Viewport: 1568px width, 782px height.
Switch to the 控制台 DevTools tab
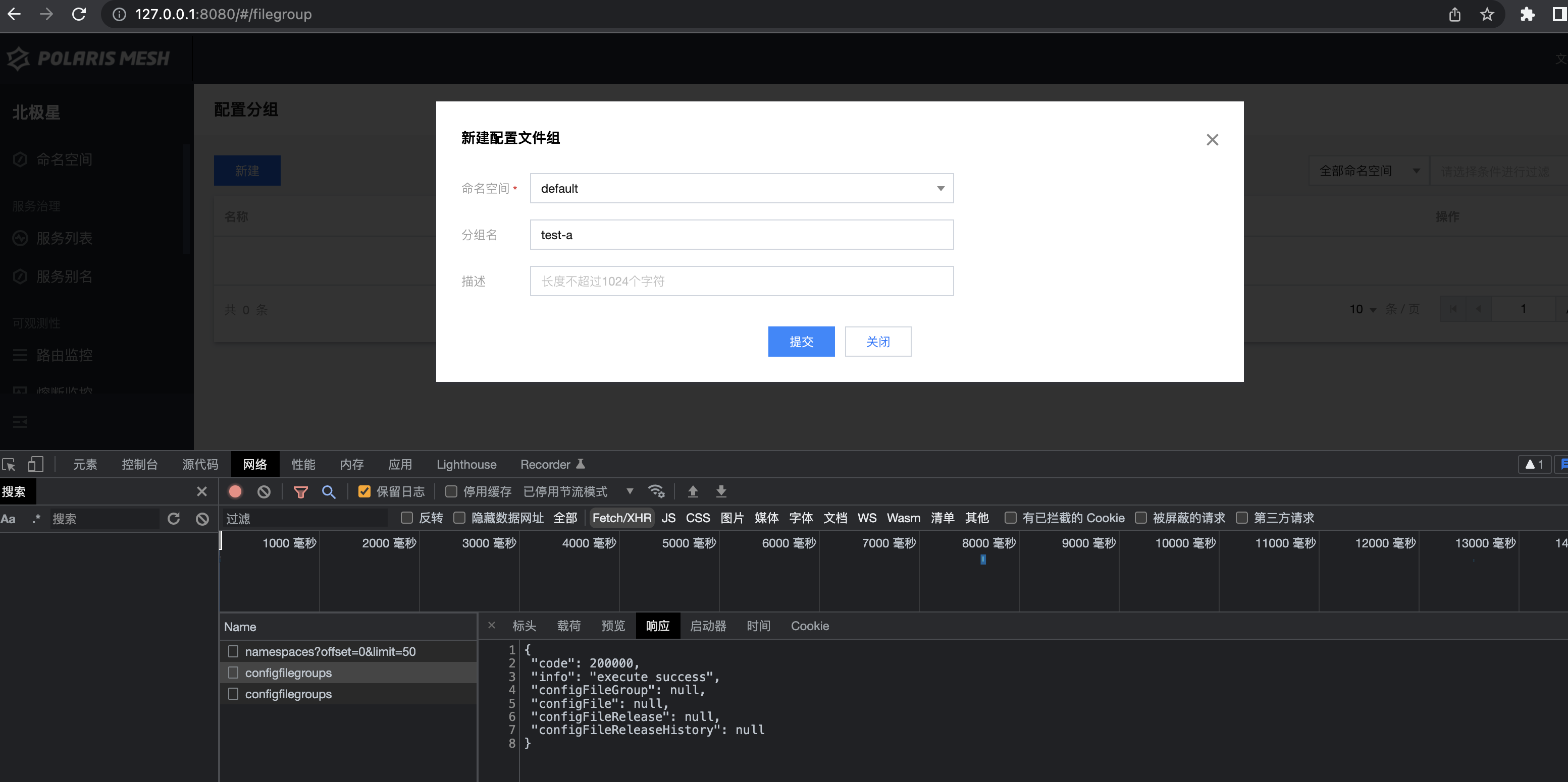139,465
